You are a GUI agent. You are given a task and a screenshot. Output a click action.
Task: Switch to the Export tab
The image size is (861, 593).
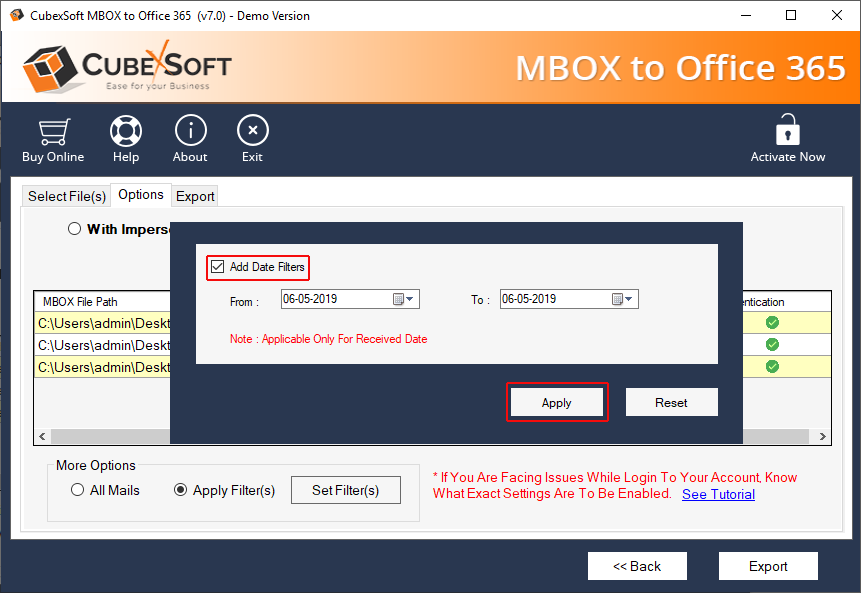tap(195, 196)
